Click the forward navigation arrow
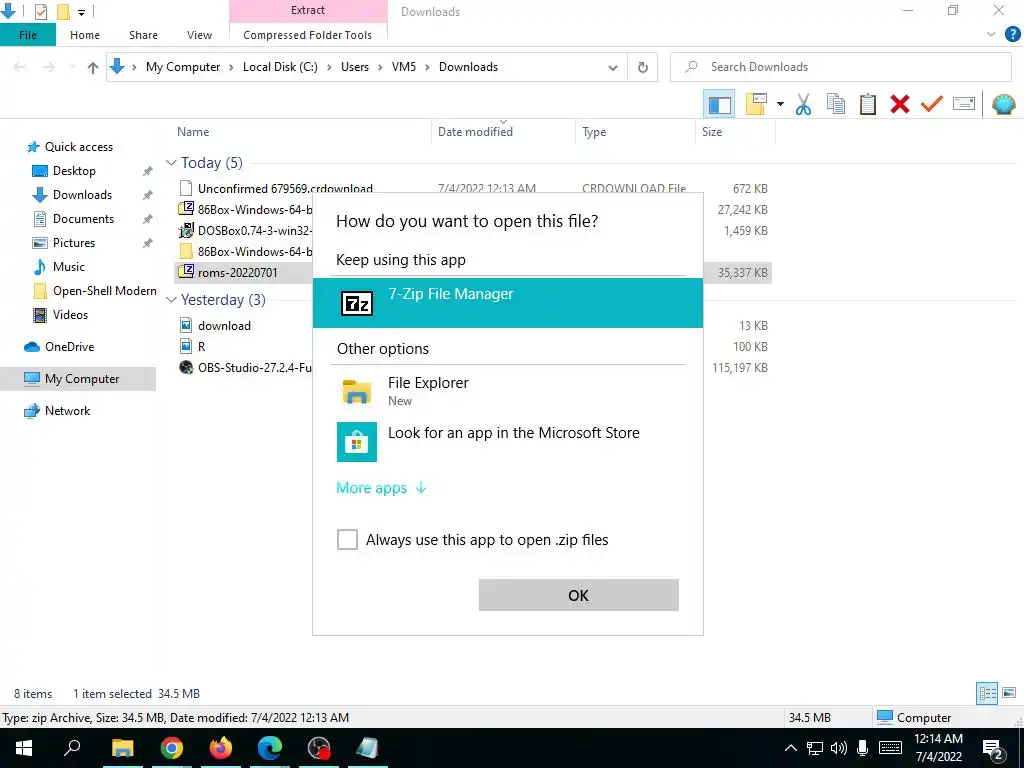This screenshot has height=768, width=1024. pyautogui.click(x=49, y=67)
